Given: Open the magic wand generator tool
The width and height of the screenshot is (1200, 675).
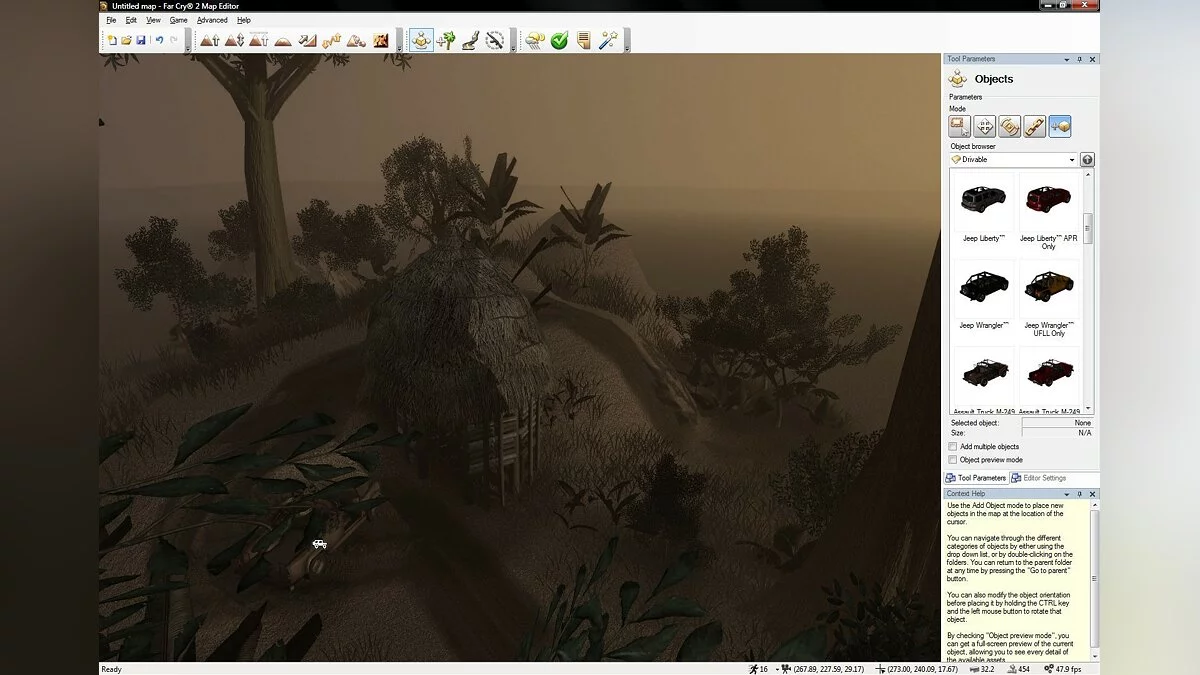Looking at the screenshot, I should (x=608, y=40).
